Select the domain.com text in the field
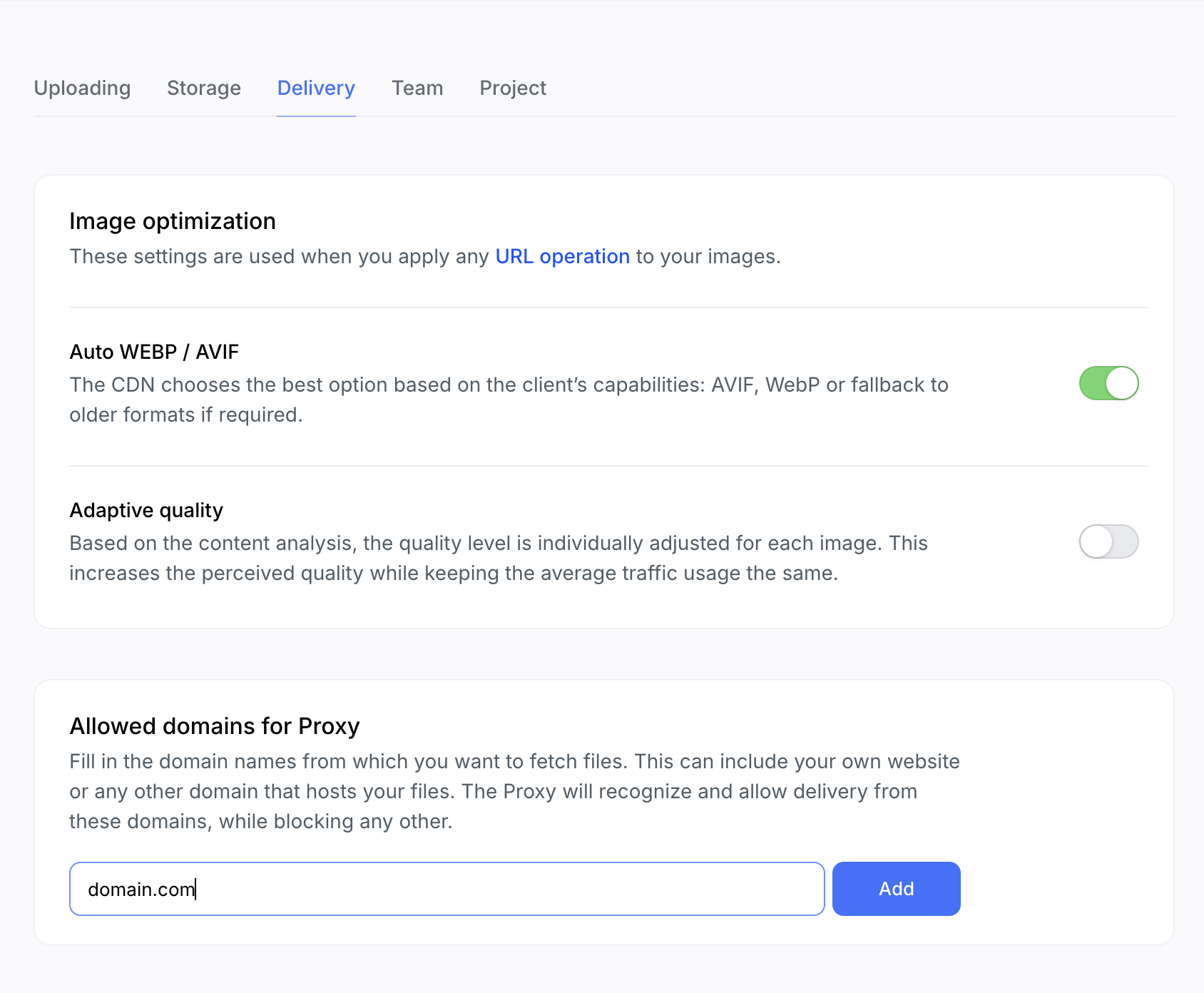The height and width of the screenshot is (993, 1204). [141, 889]
